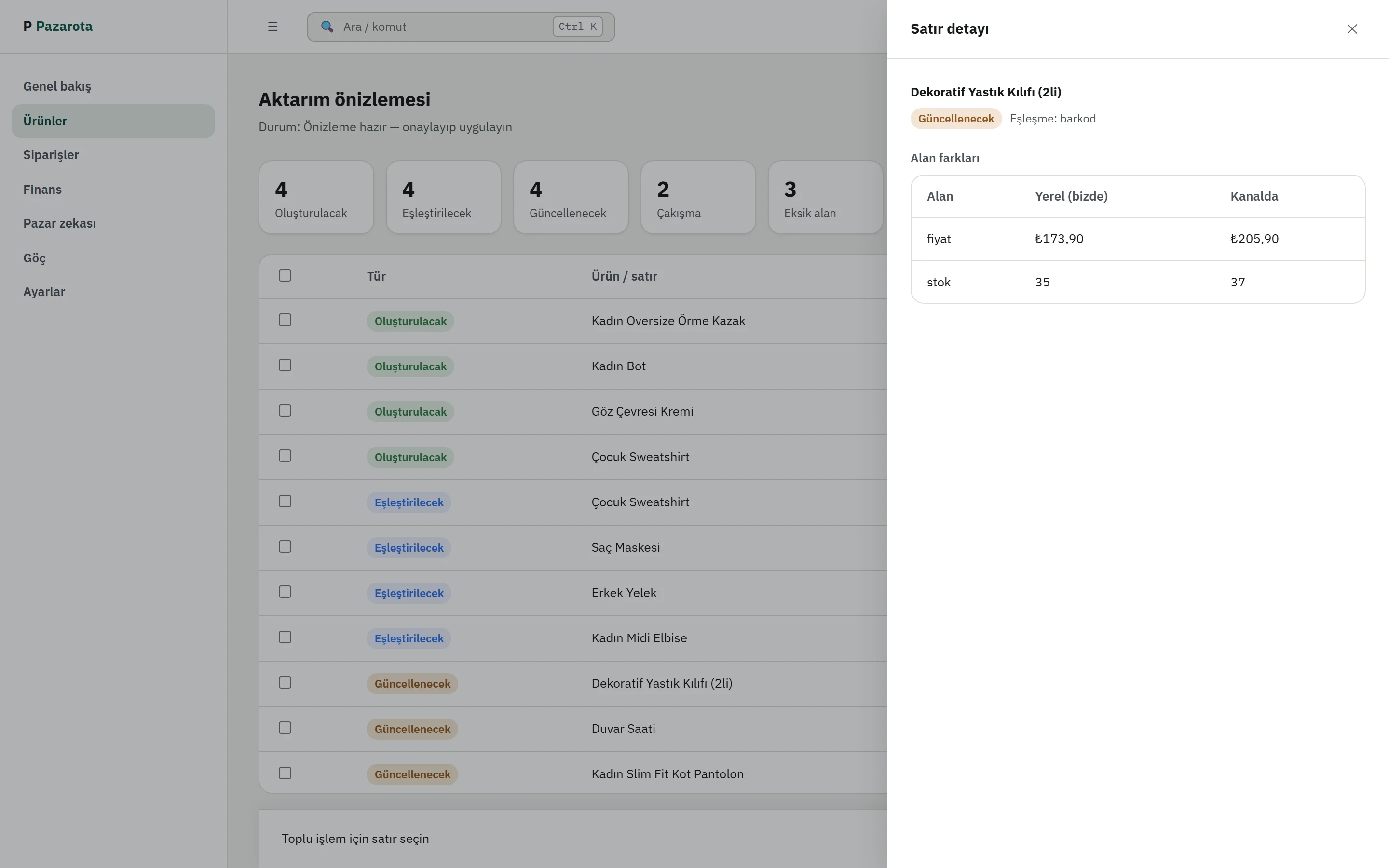Click the Kanalda column header
The width and height of the screenshot is (1389, 868).
(x=1254, y=196)
